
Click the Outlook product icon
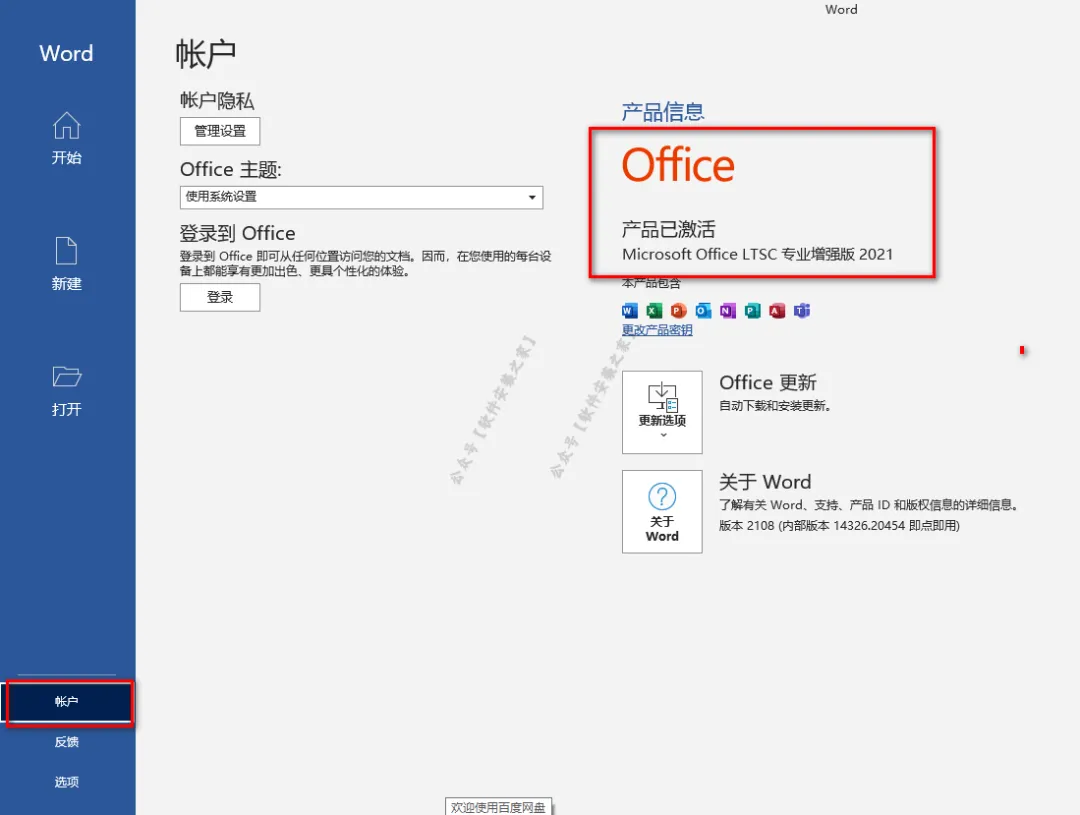[x=703, y=311]
